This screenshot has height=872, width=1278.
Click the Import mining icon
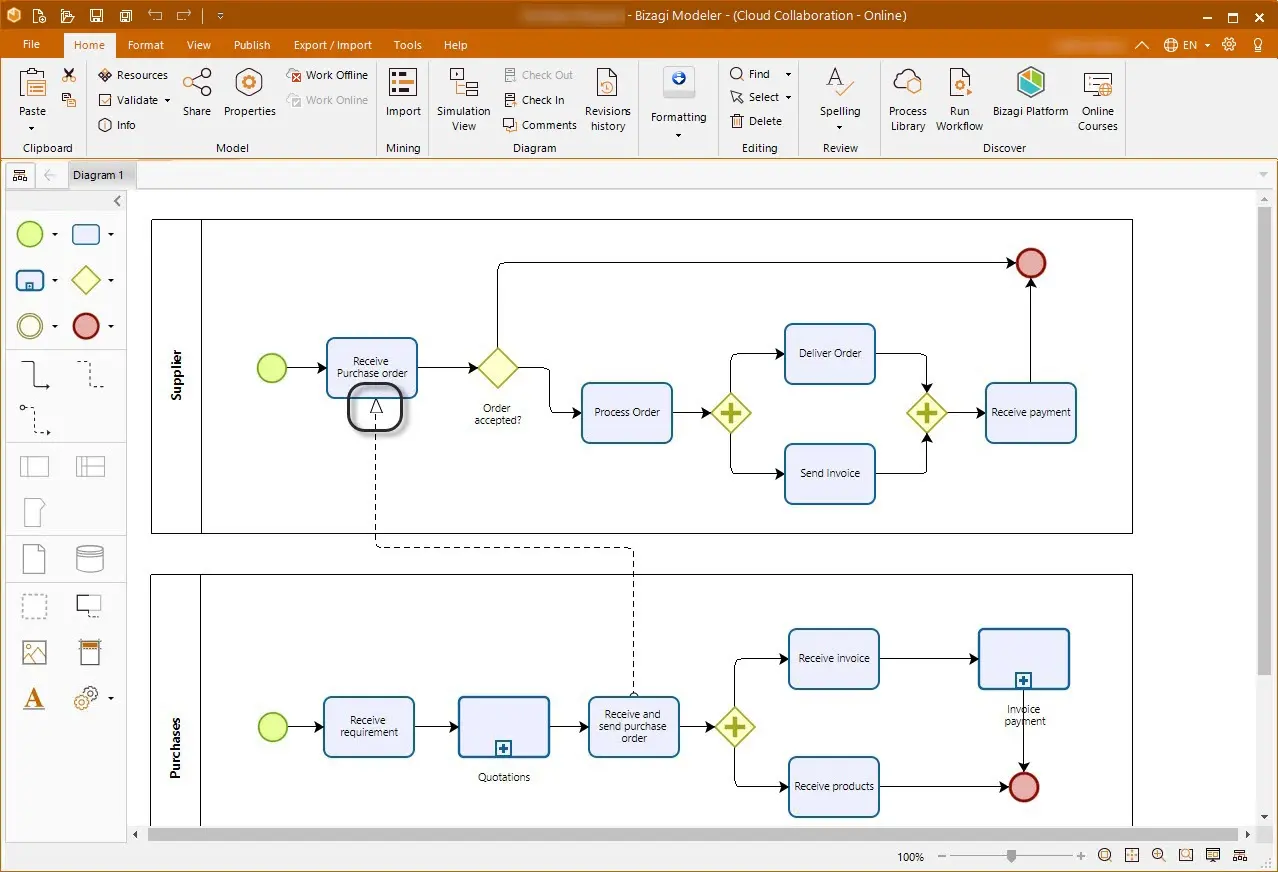pos(403,83)
